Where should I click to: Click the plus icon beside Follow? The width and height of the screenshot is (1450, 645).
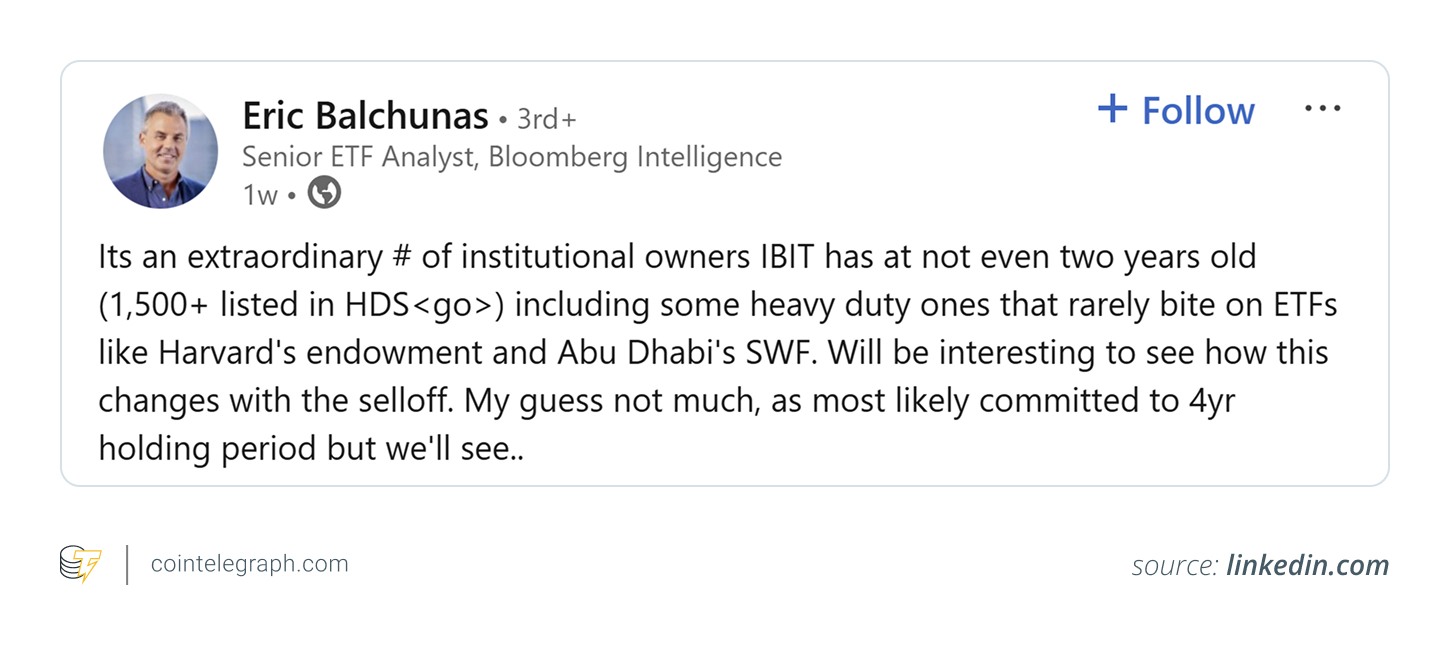tap(1112, 108)
